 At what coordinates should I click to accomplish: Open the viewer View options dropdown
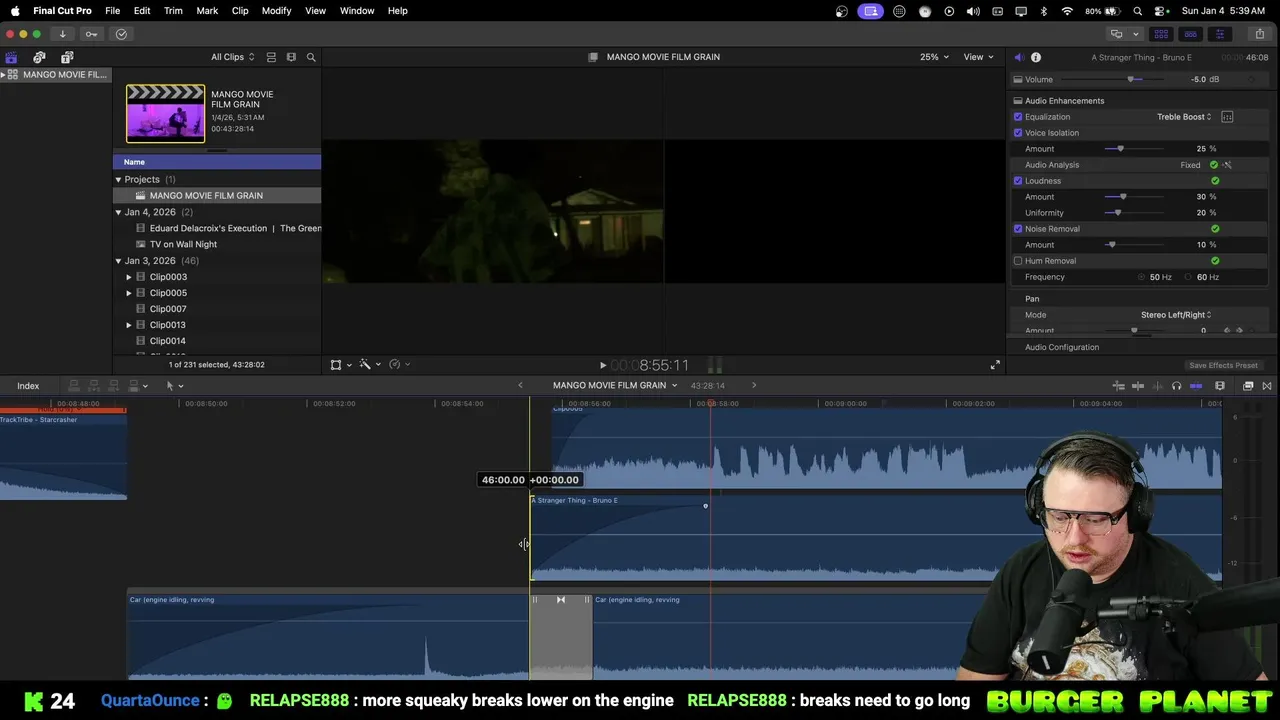978,57
